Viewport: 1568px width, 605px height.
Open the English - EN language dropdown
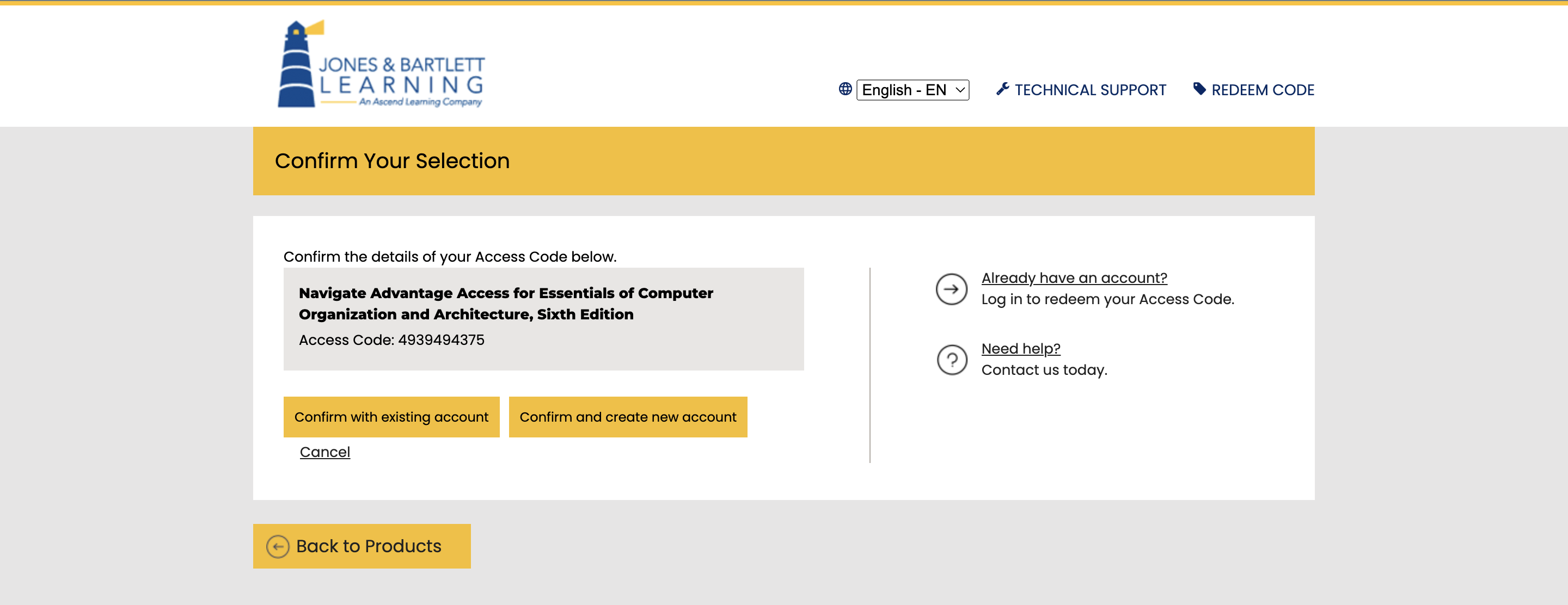click(912, 90)
